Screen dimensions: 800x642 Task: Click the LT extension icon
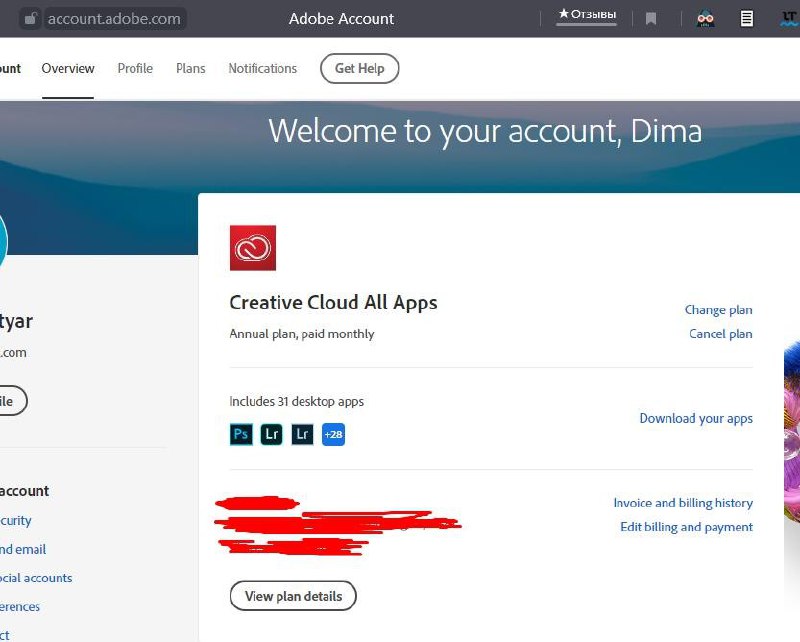click(789, 18)
